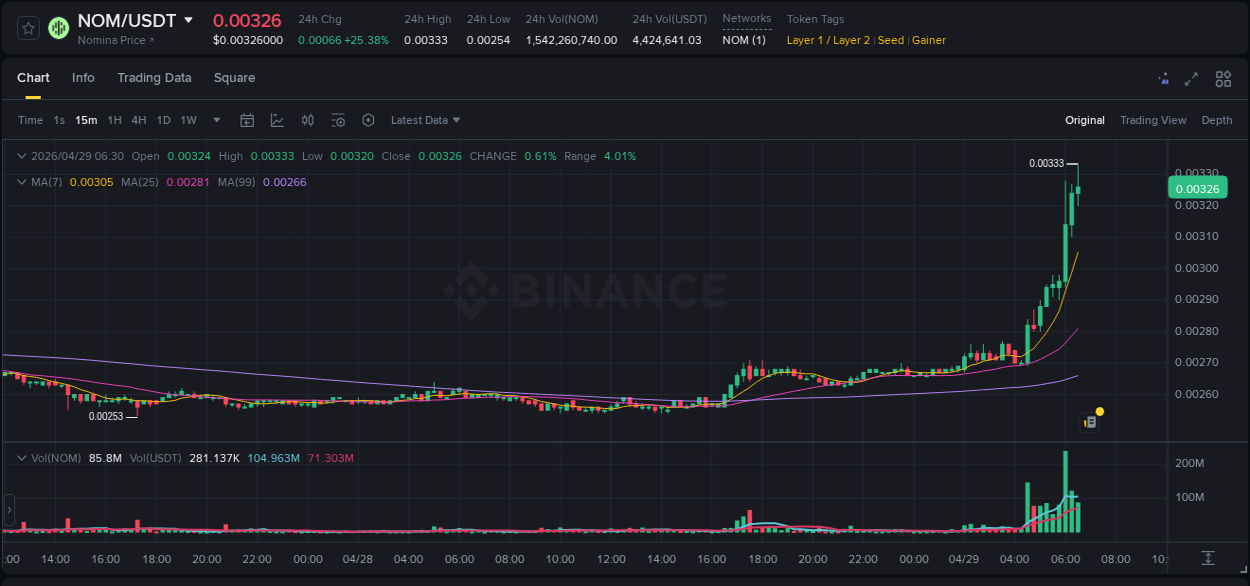1250x586 pixels.
Task: Collapse the MA indicators row
Action: pyautogui.click(x=22, y=182)
